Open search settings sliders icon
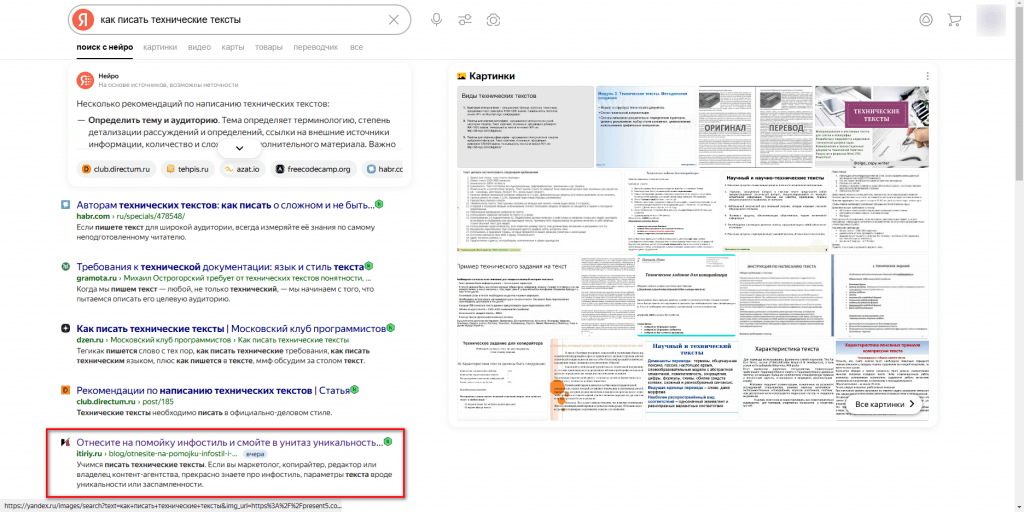The image size is (1024, 512). [x=464, y=20]
